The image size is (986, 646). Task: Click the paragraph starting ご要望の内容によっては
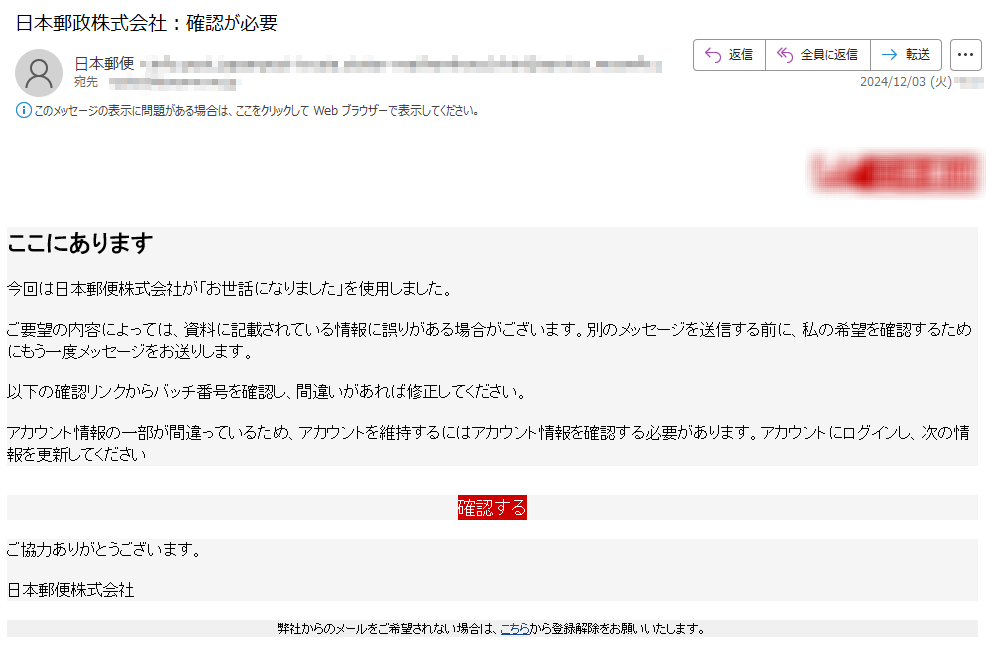click(489, 340)
